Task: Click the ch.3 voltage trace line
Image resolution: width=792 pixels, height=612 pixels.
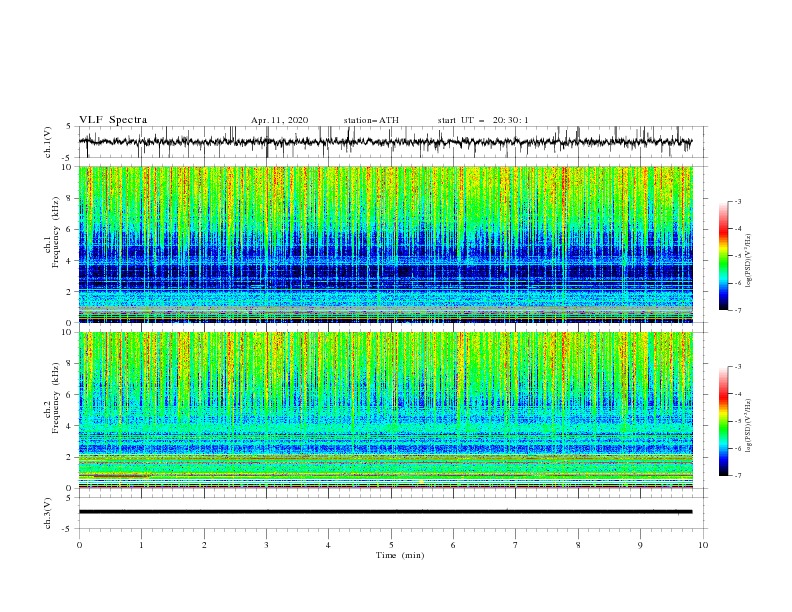Action: pos(385,512)
